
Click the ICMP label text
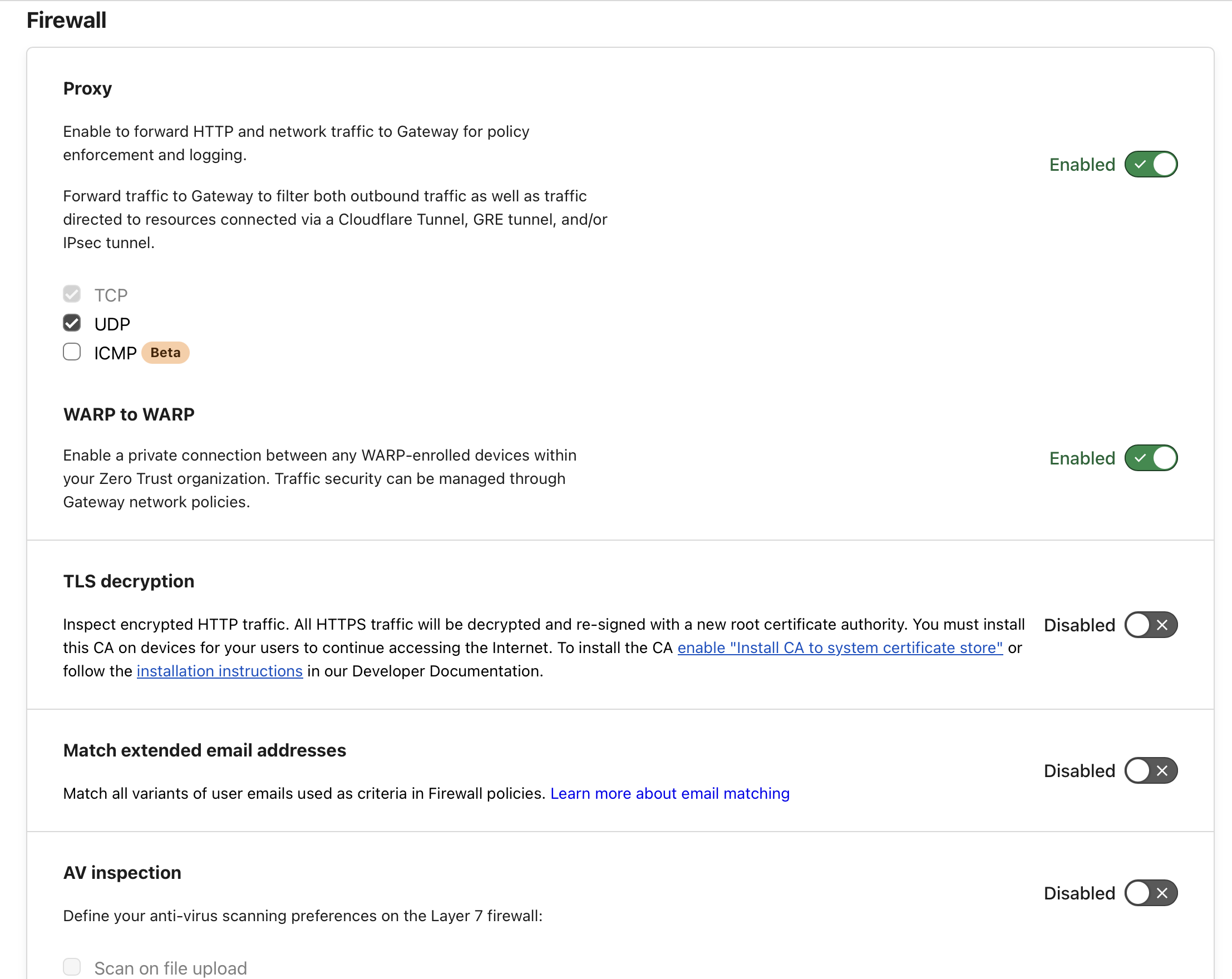[115, 353]
